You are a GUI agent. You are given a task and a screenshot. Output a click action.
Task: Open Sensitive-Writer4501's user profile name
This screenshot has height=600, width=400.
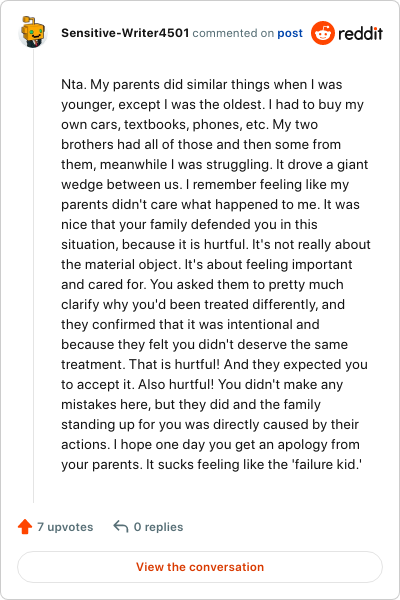click(x=125, y=33)
